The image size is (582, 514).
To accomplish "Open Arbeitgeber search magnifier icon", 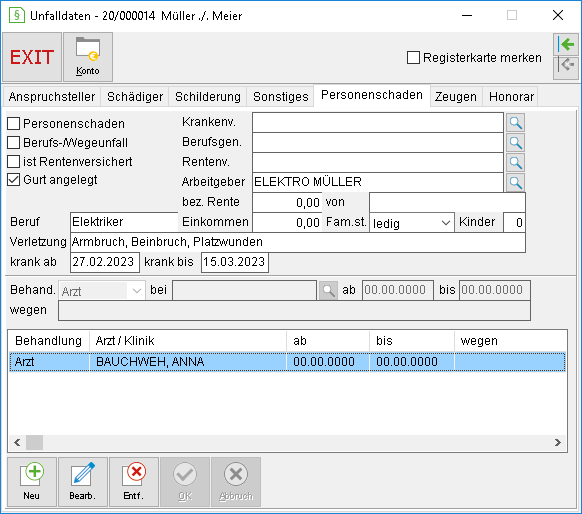I will [516, 182].
